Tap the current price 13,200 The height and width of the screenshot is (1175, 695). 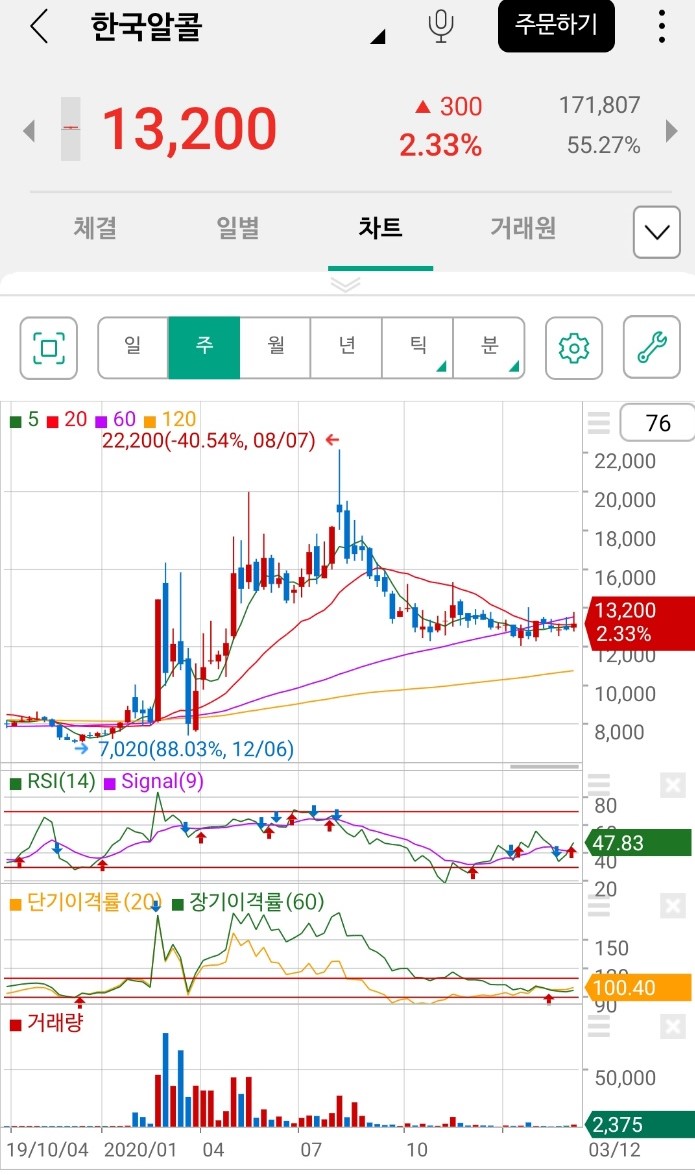click(x=189, y=129)
